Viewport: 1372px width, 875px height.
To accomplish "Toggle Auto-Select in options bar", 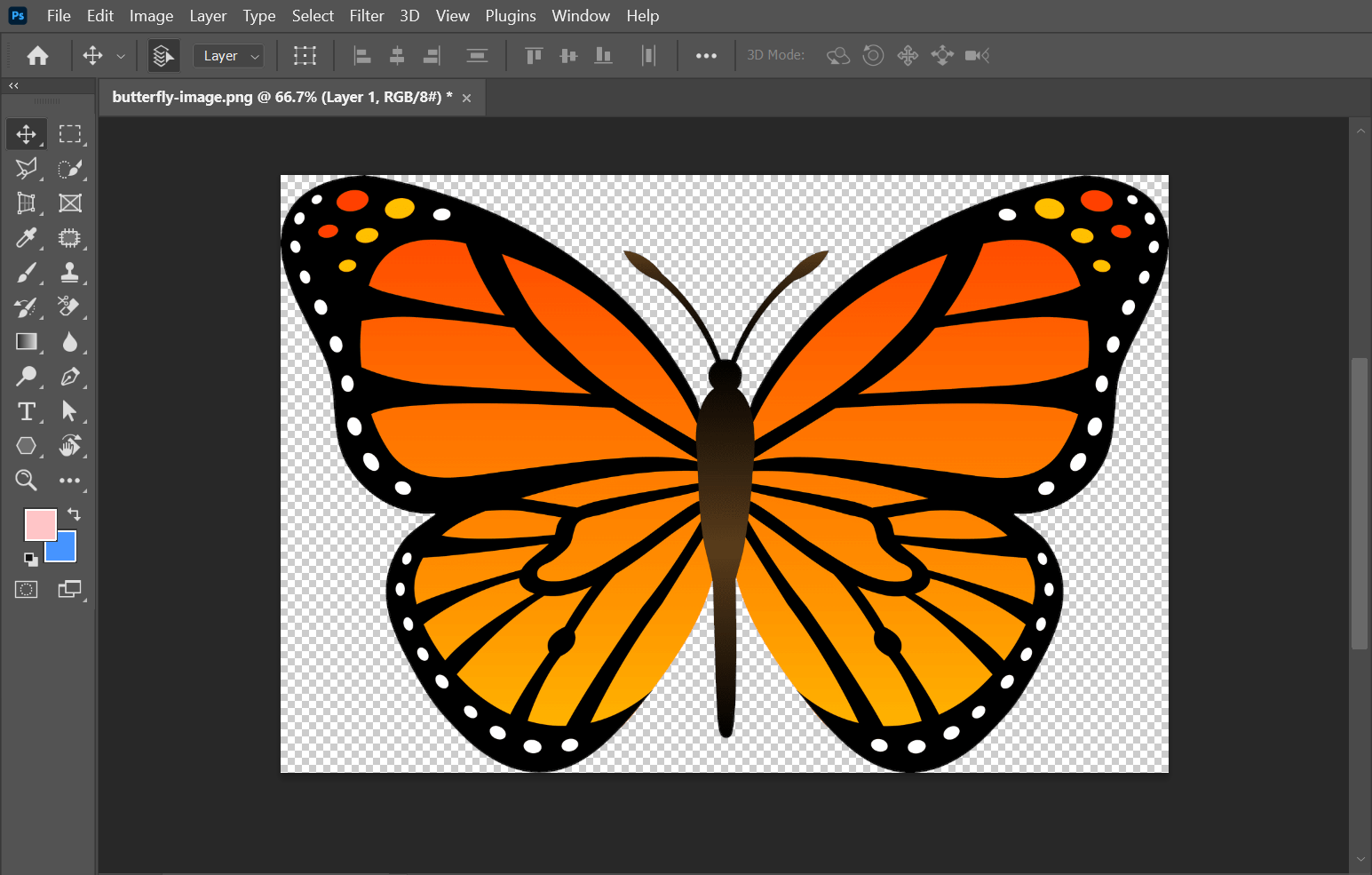I will click(163, 56).
